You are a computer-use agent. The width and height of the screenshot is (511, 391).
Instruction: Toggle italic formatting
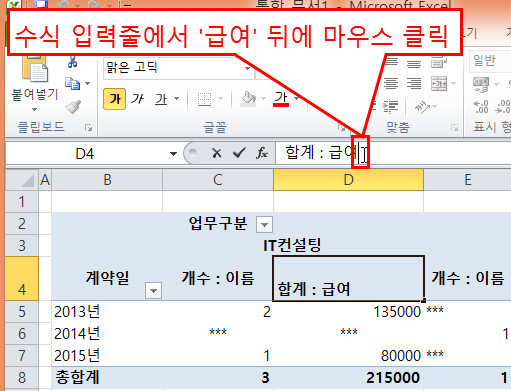tap(137, 99)
